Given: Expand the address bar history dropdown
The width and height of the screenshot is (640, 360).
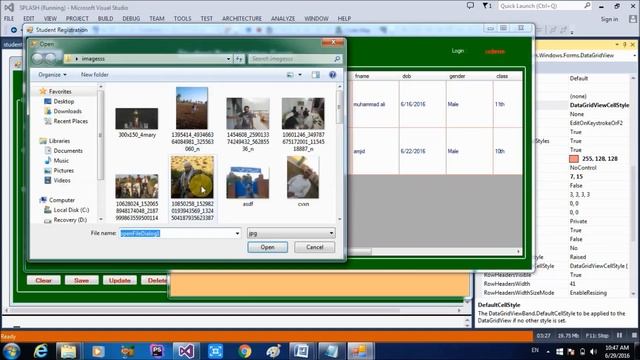Looking at the screenshot, I should click(x=229, y=59).
